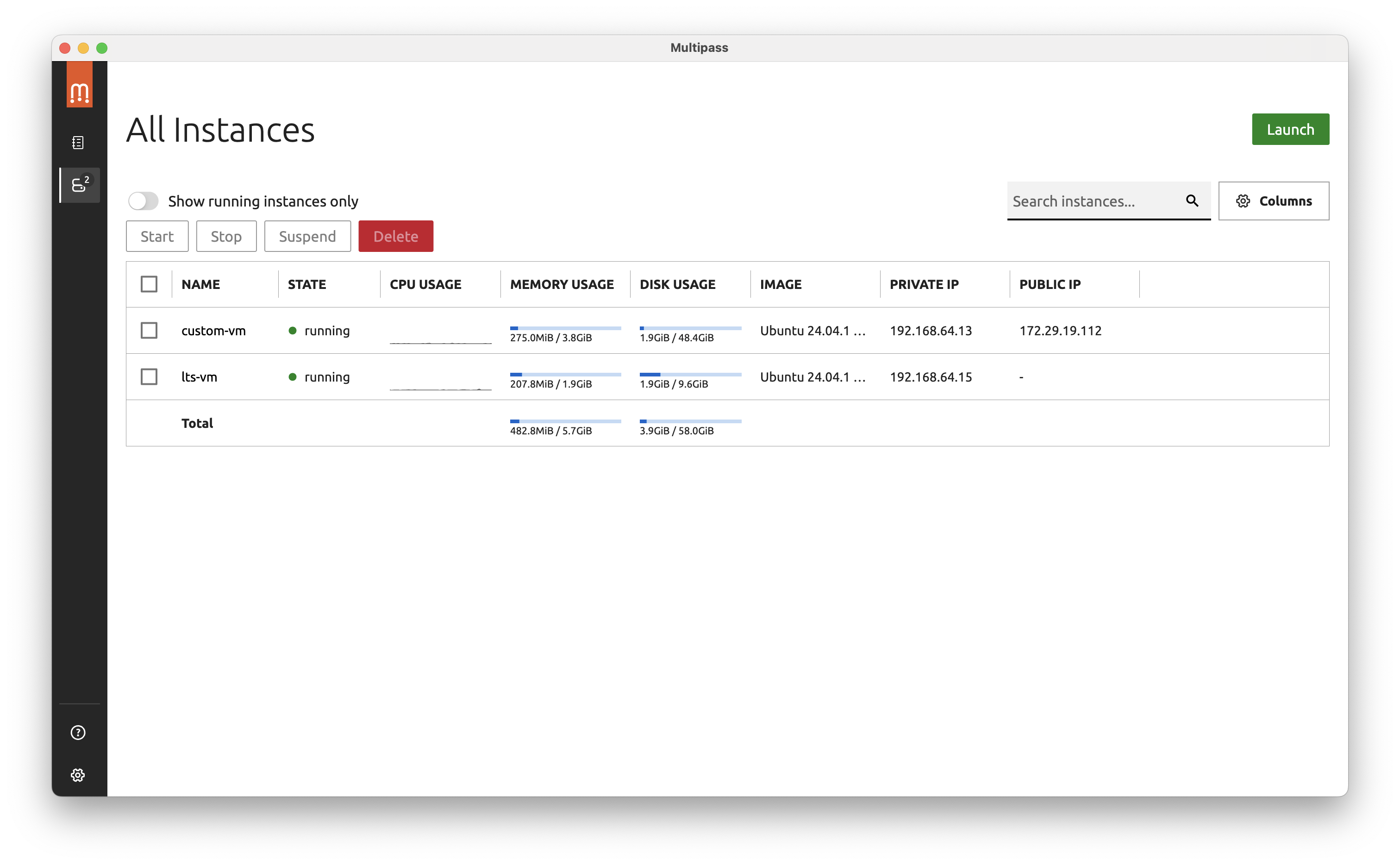Click the Suspend button
The width and height of the screenshot is (1400, 865).
[x=308, y=236]
